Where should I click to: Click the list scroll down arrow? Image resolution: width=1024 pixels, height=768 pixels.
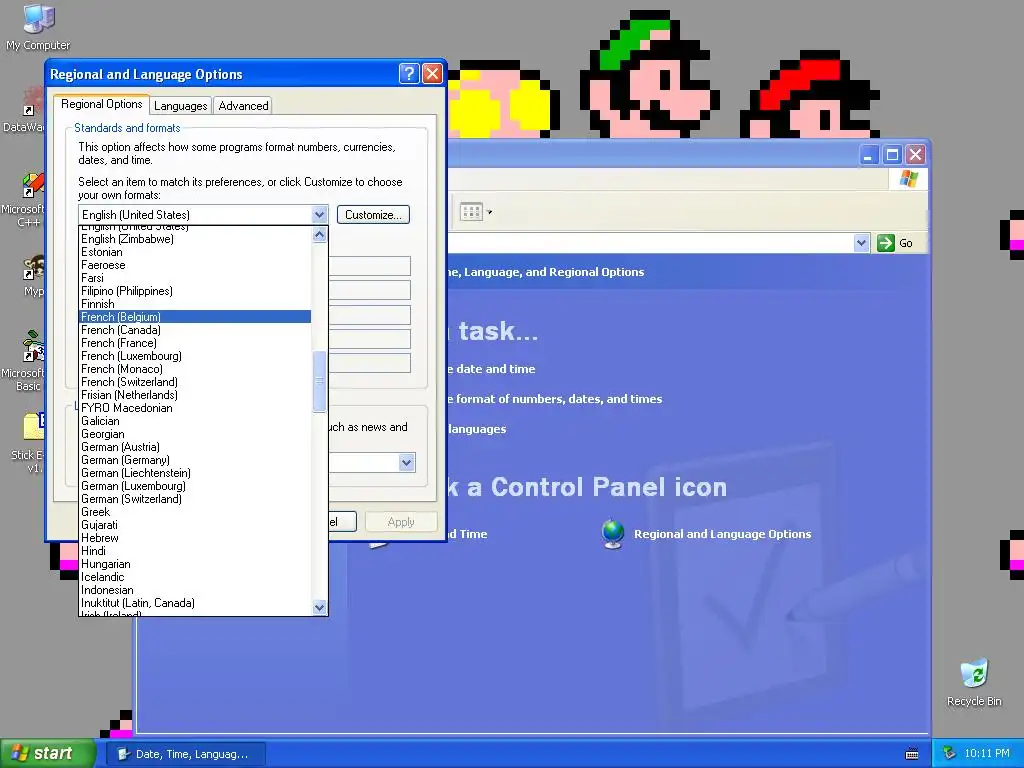click(319, 607)
